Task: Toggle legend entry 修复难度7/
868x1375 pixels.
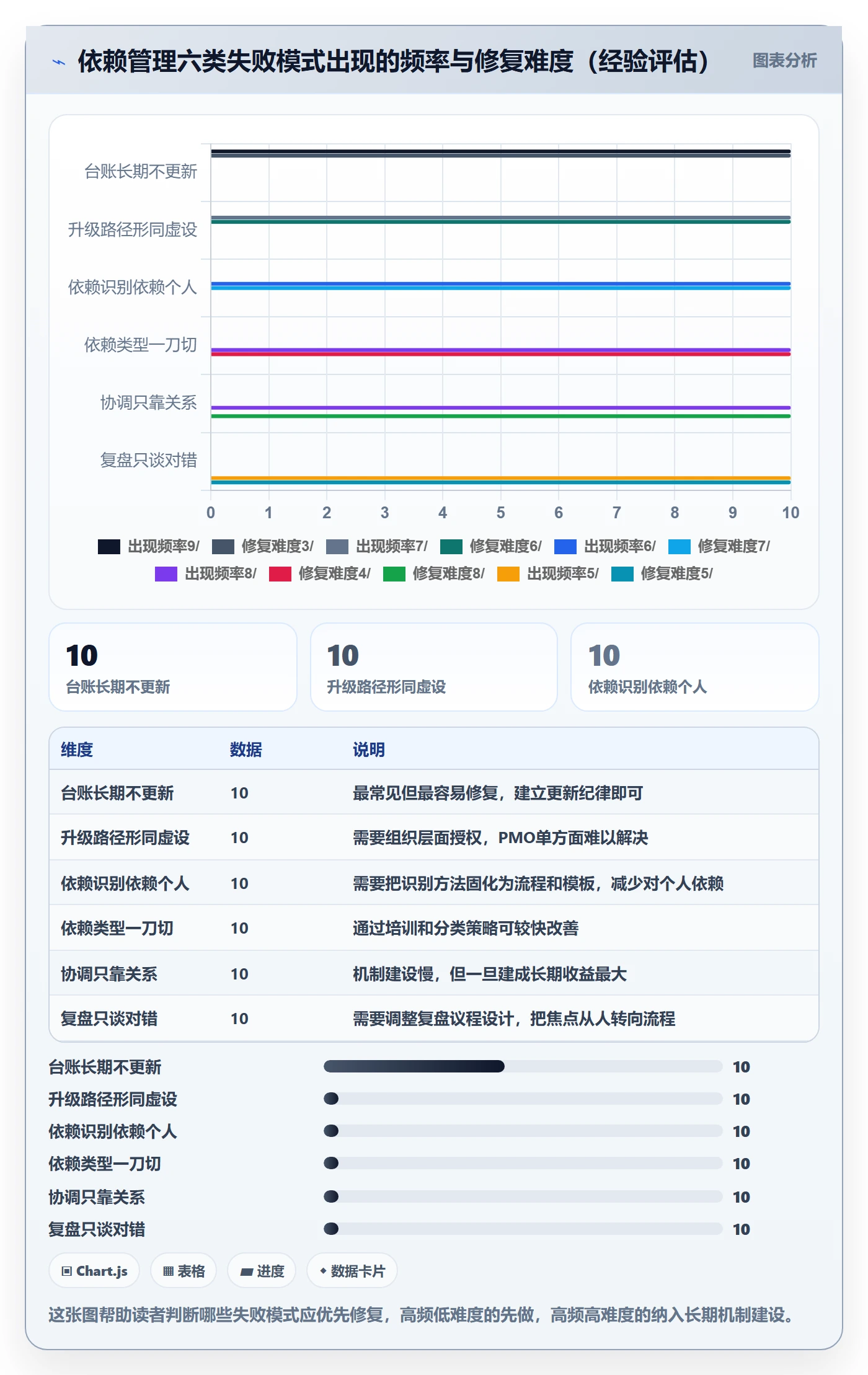Action: pos(719,546)
